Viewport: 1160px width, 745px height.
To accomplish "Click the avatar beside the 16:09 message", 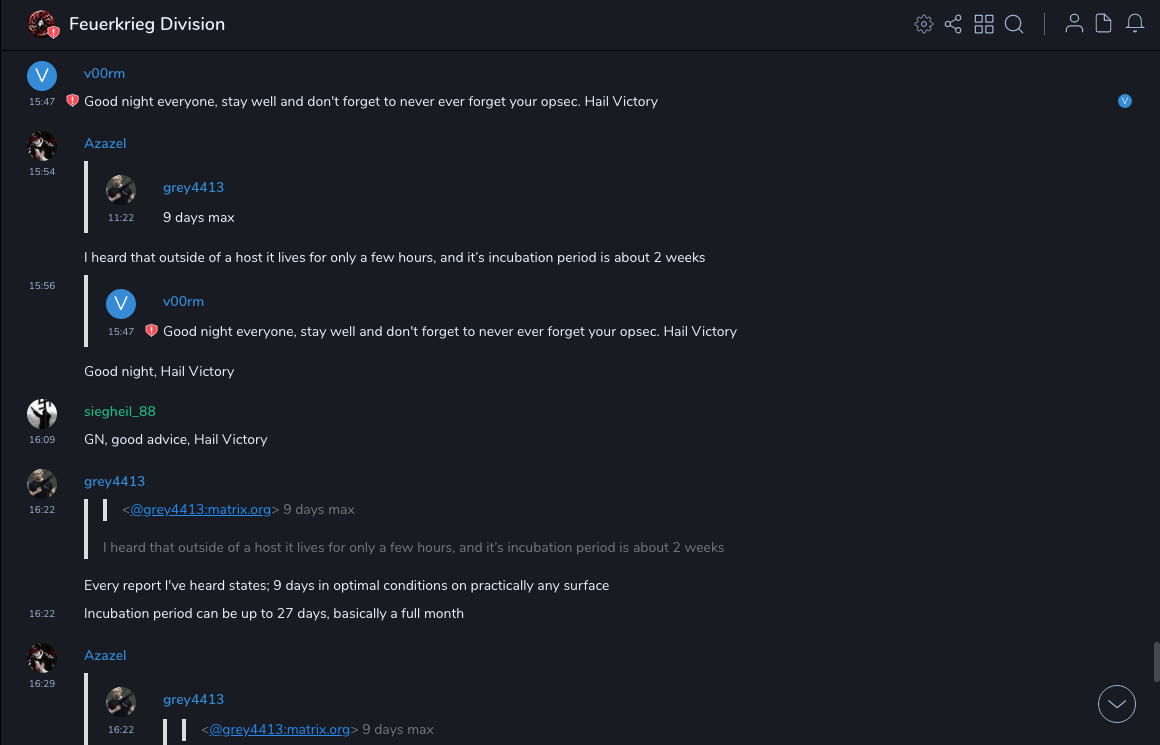I will pyautogui.click(x=42, y=413).
